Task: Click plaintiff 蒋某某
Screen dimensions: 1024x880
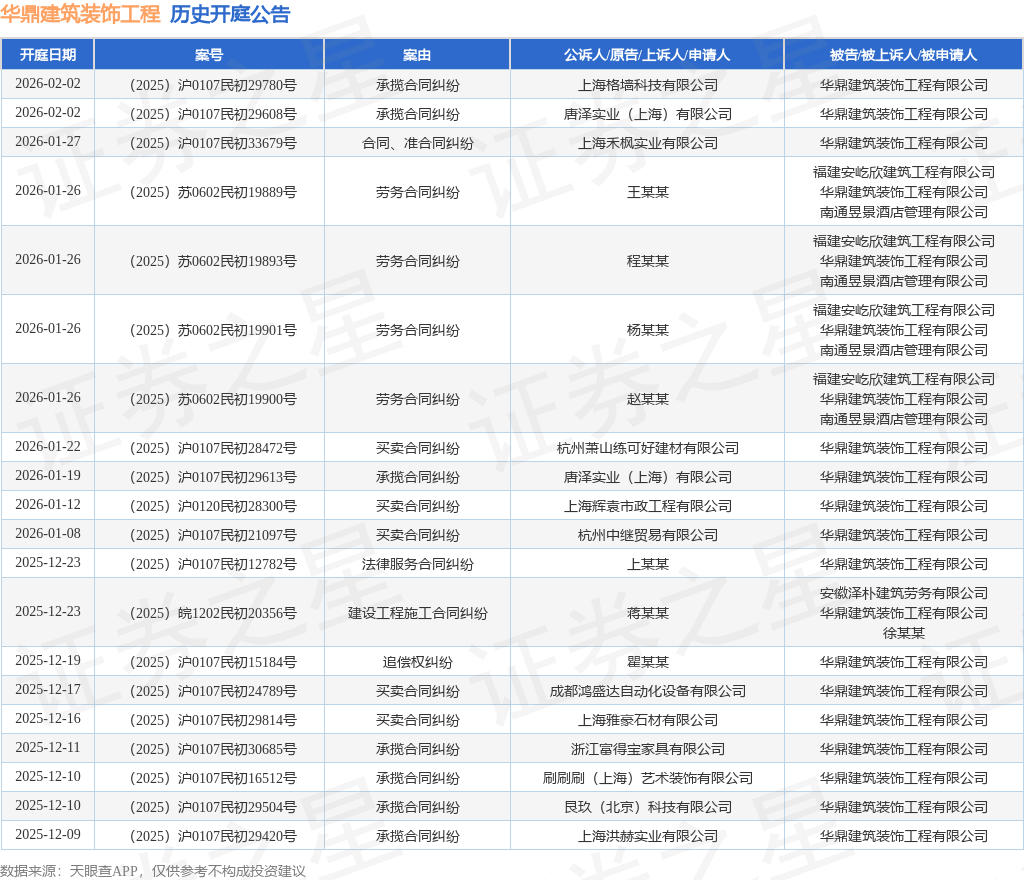Action: coord(647,614)
